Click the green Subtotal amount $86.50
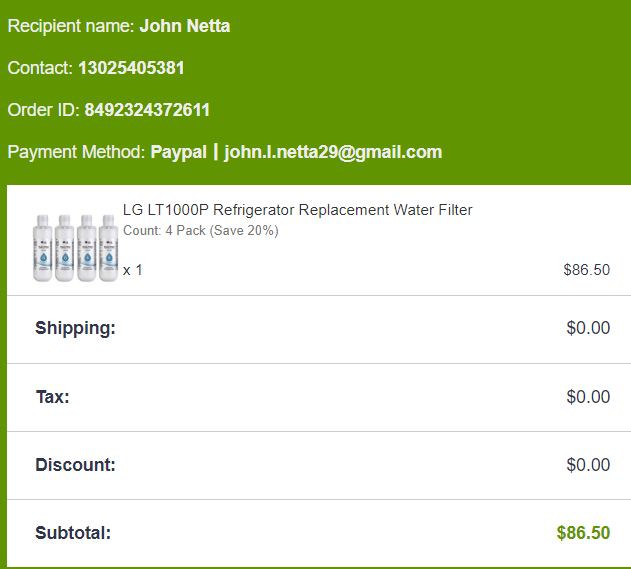The image size is (631, 569). point(583,533)
